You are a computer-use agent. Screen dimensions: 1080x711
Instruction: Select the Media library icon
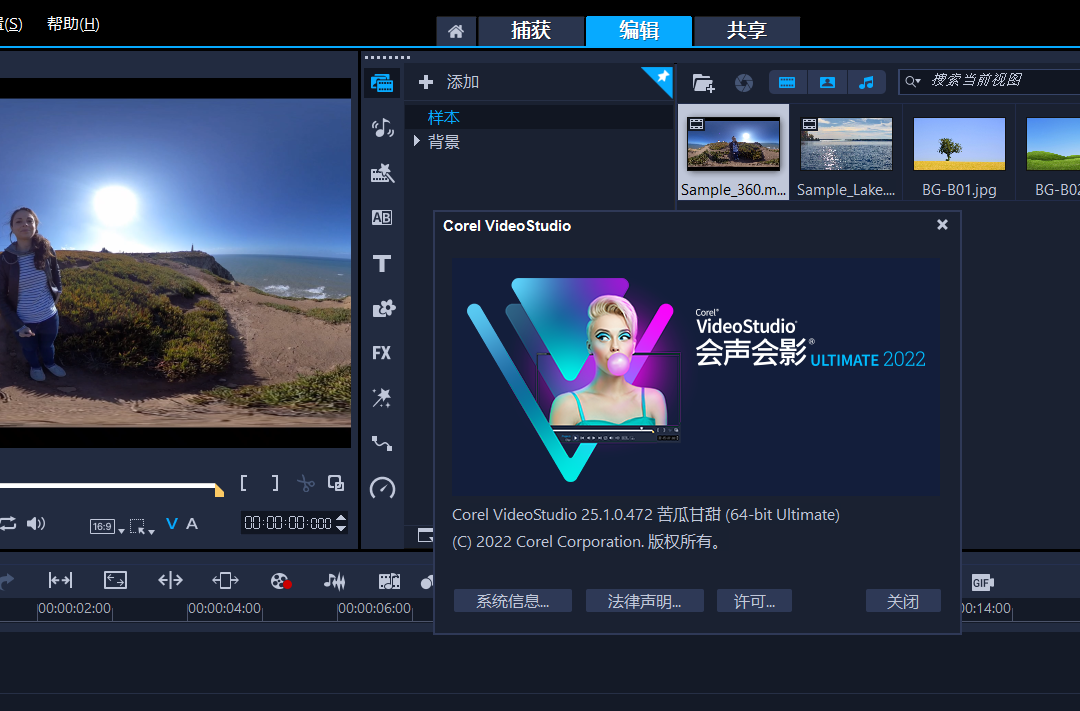382,83
